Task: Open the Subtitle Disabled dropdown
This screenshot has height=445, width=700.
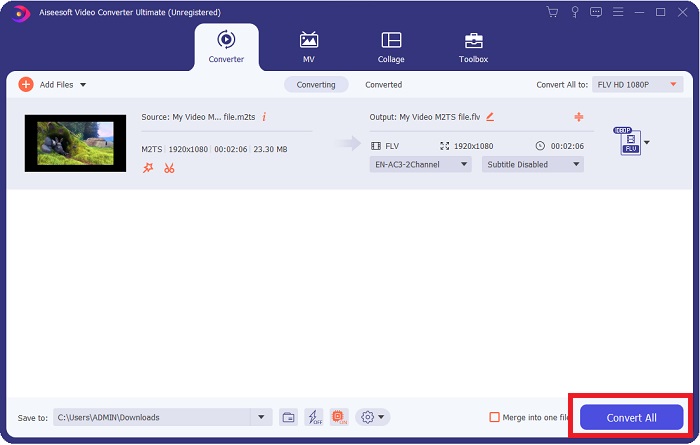Action: pyautogui.click(x=532, y=164)
